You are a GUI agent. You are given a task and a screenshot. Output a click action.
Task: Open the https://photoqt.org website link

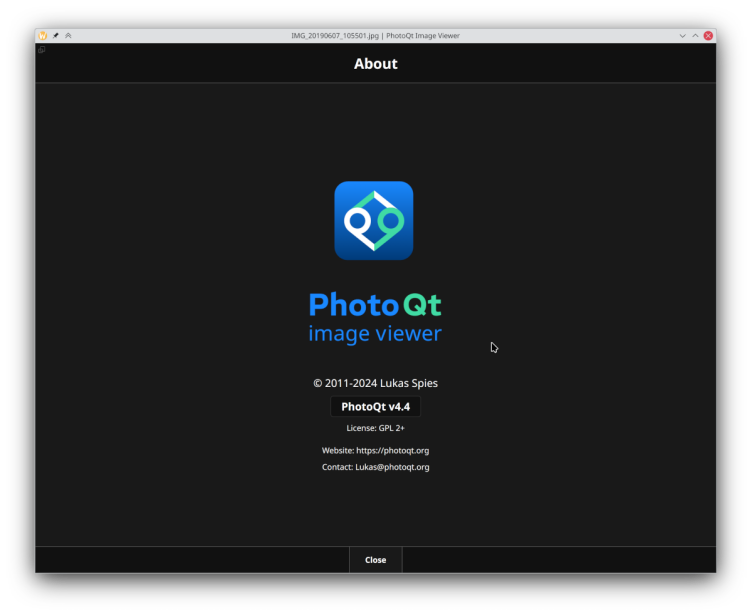click(x=392, y=451)
